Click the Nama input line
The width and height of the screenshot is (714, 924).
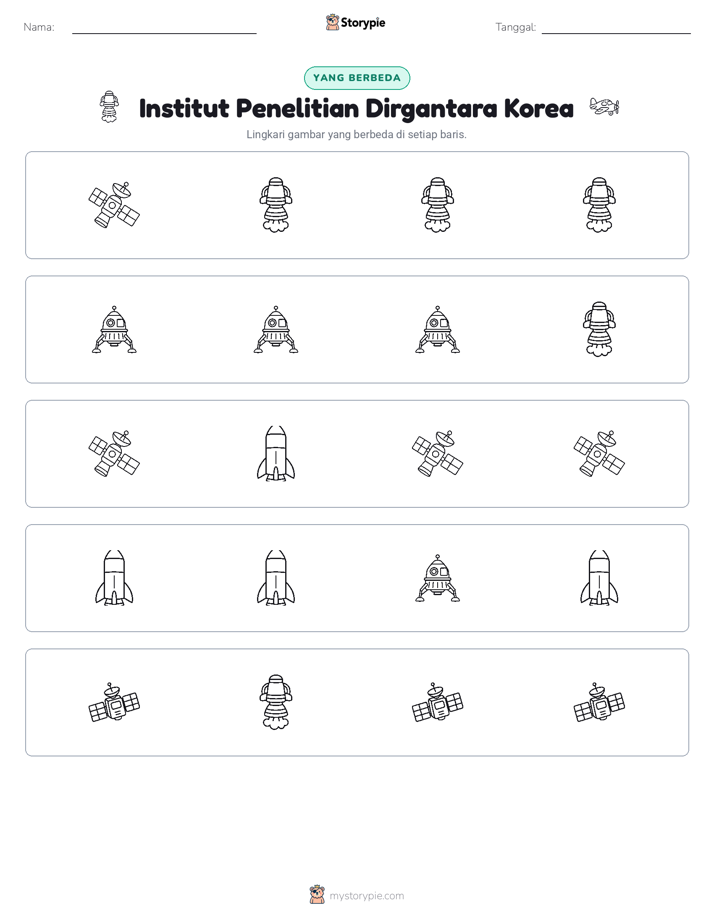(164, 28)
